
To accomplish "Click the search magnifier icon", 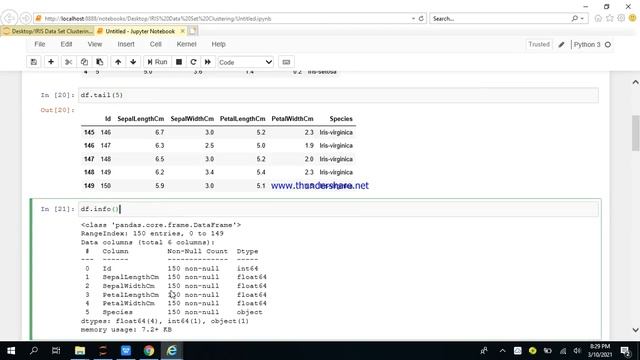I will coord(575,18).
